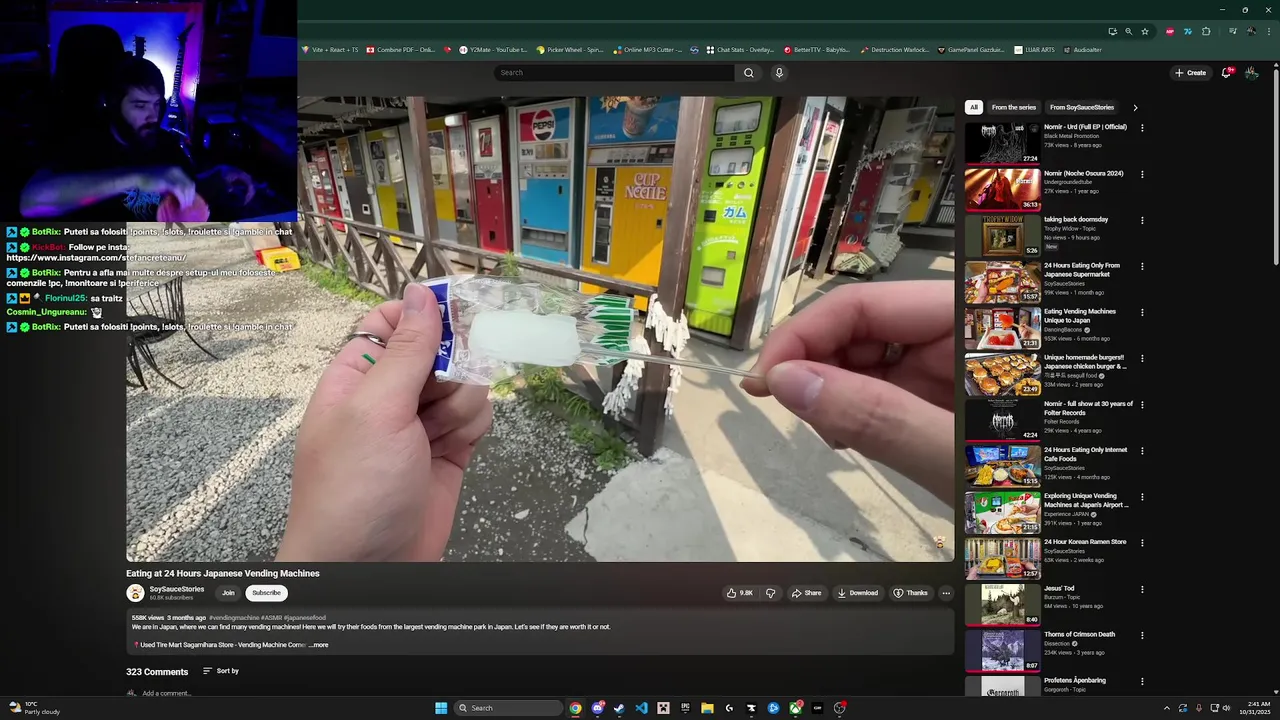Launch Visual Studio Code from taskbar
This screenshot has width=1280, height=720.
641,708
